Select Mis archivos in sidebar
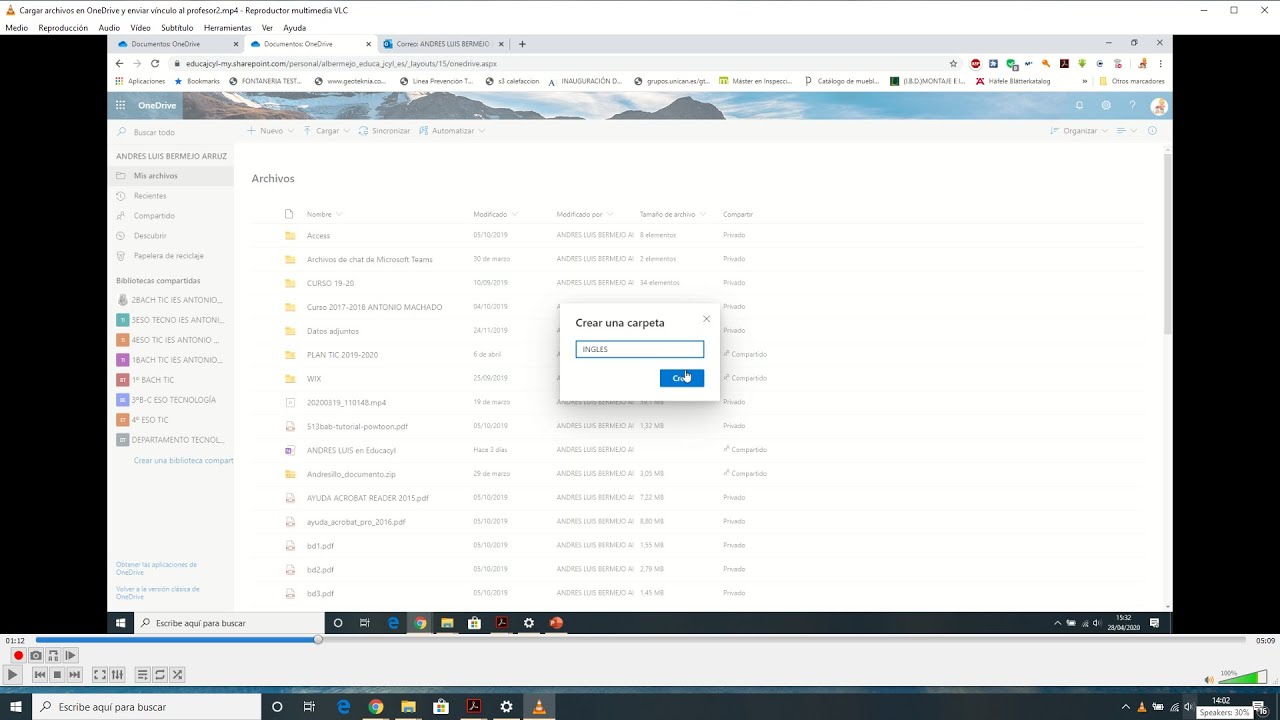This screenshot has height=720, width=1280. (170, 176)
